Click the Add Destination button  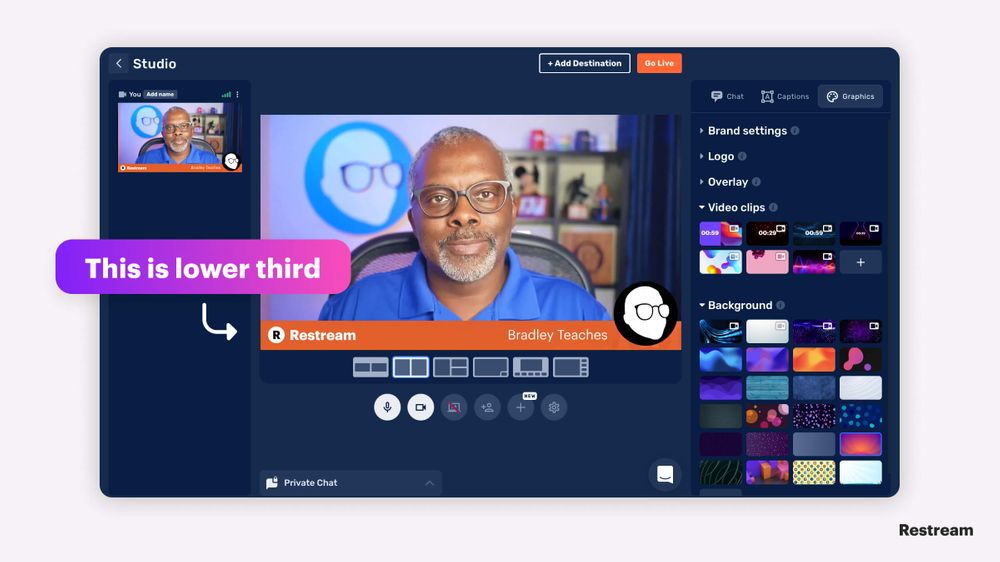click(x=585, y=63)
